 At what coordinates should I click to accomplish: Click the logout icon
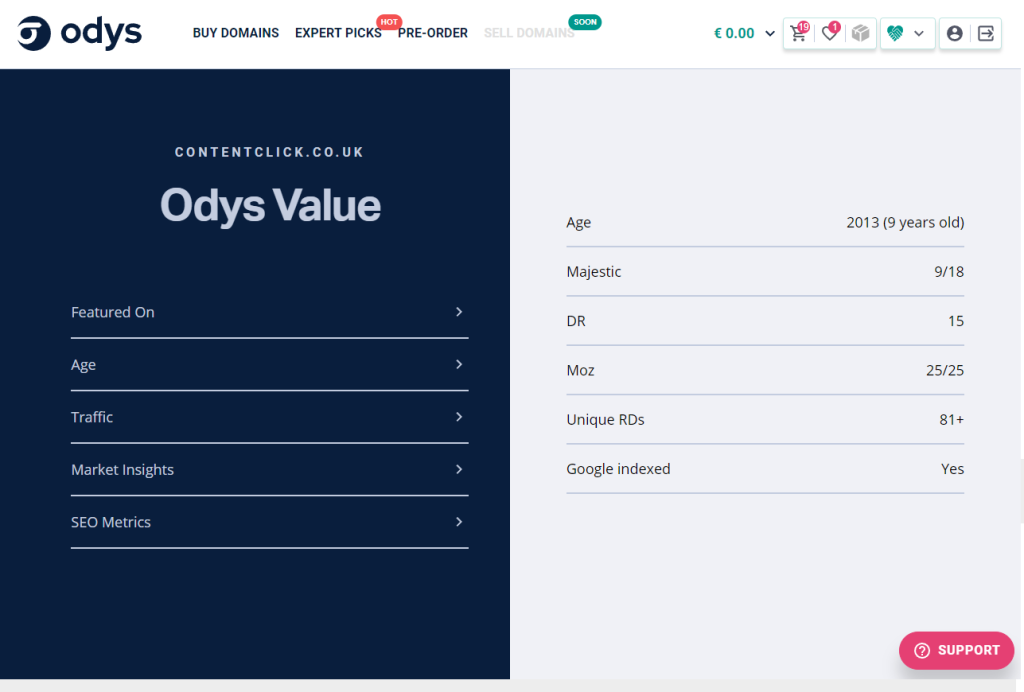(x=985, y=33)
